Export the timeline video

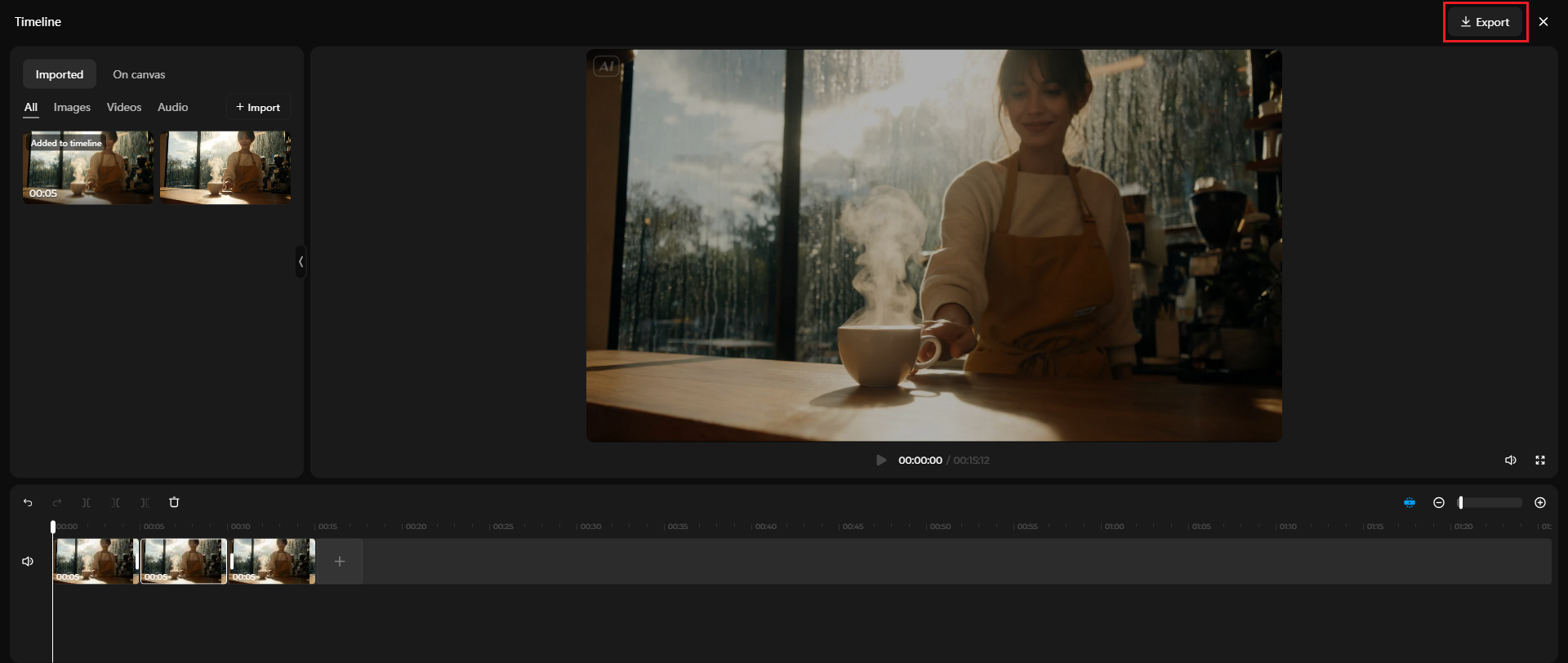[1485, 22]
